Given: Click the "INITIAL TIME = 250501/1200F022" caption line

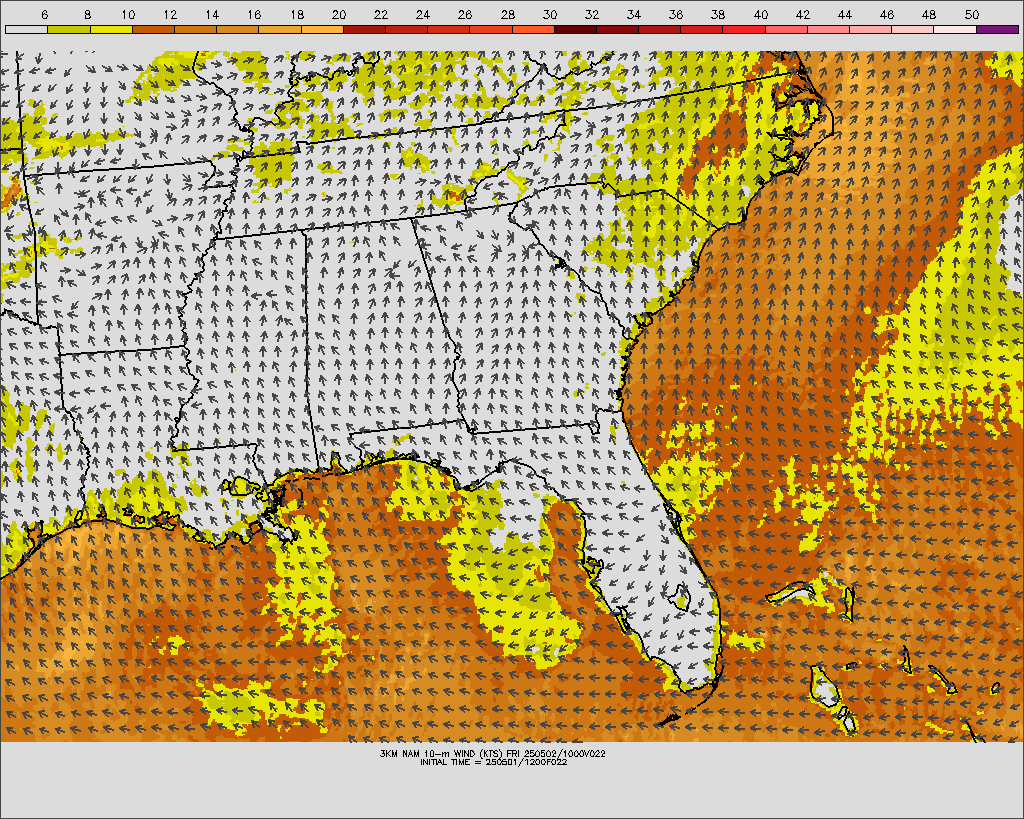Looking at the screenshot, I should 493,762.
